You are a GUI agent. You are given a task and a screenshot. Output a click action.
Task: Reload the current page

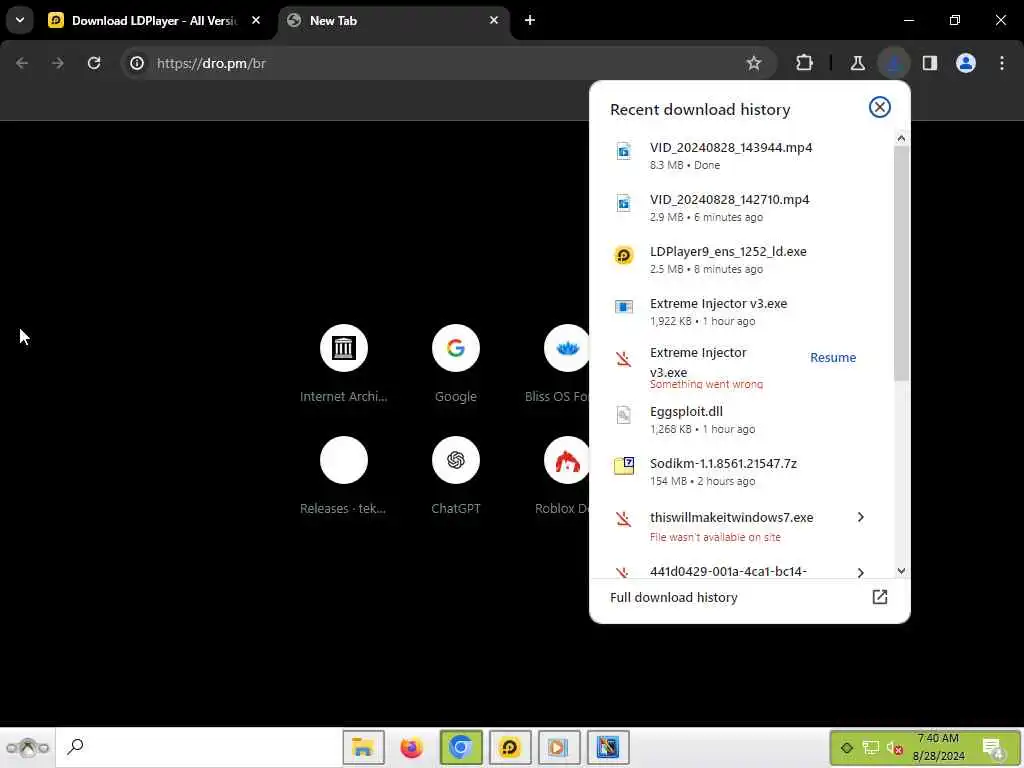pyautogui.click(x=94, y=63)
